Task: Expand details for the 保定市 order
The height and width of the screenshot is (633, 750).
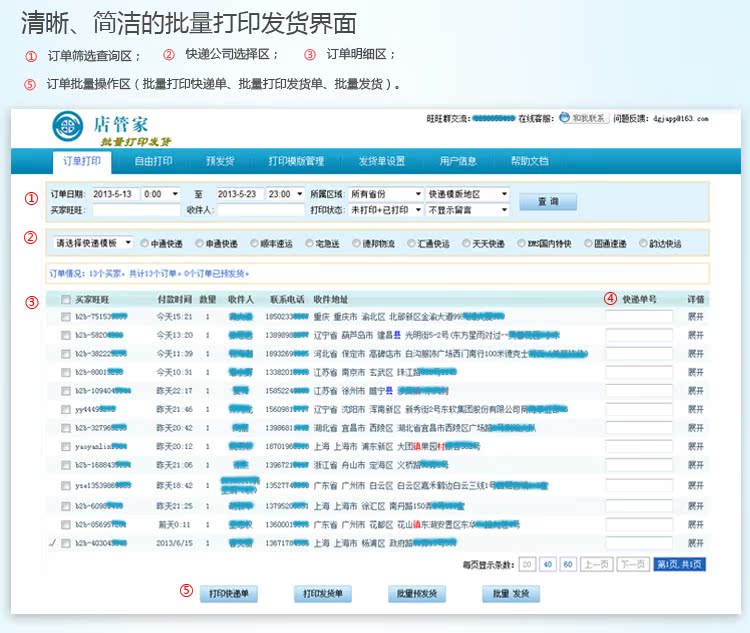Action: pos(695,354)
